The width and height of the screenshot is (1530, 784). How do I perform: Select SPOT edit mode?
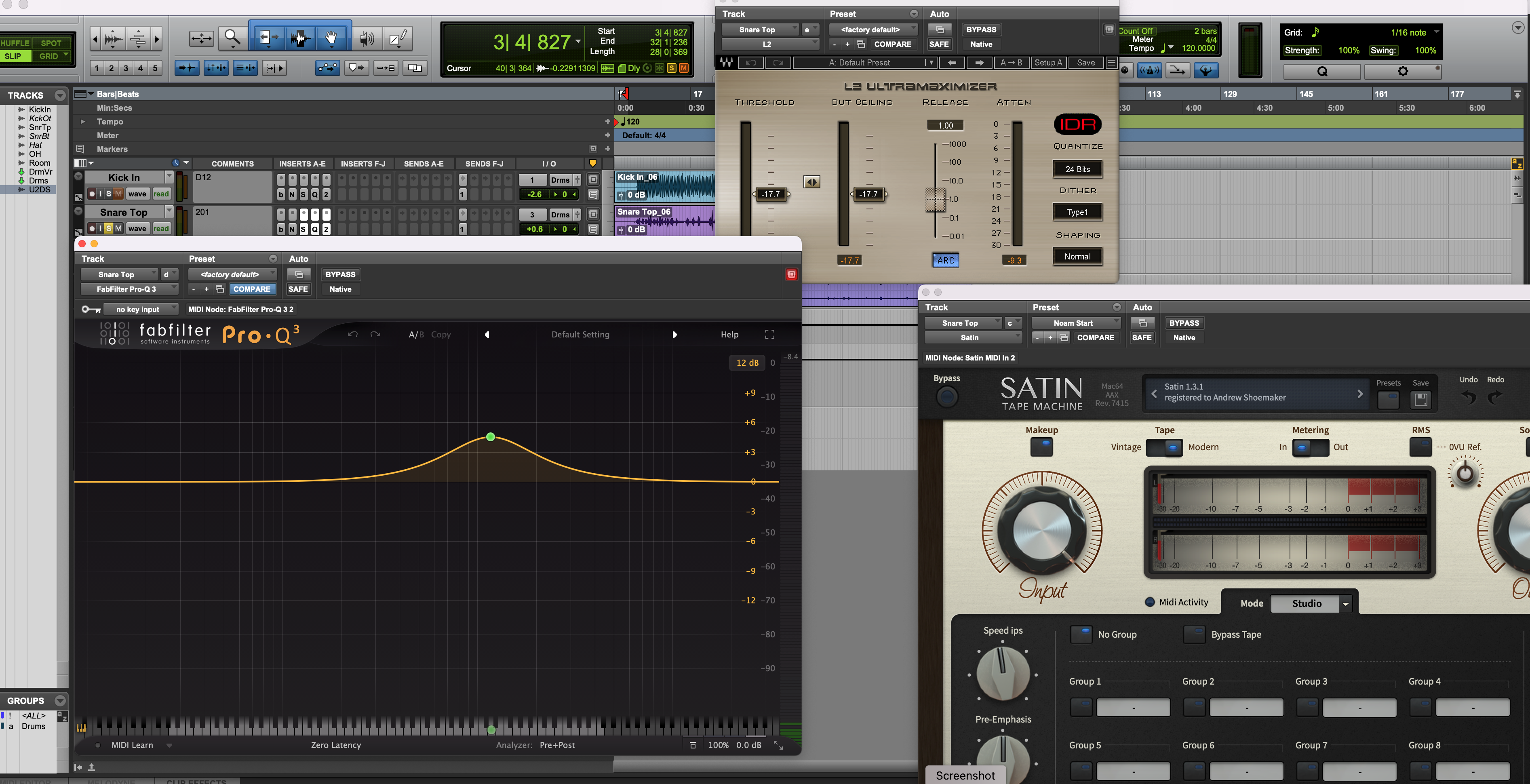point(51,43)
